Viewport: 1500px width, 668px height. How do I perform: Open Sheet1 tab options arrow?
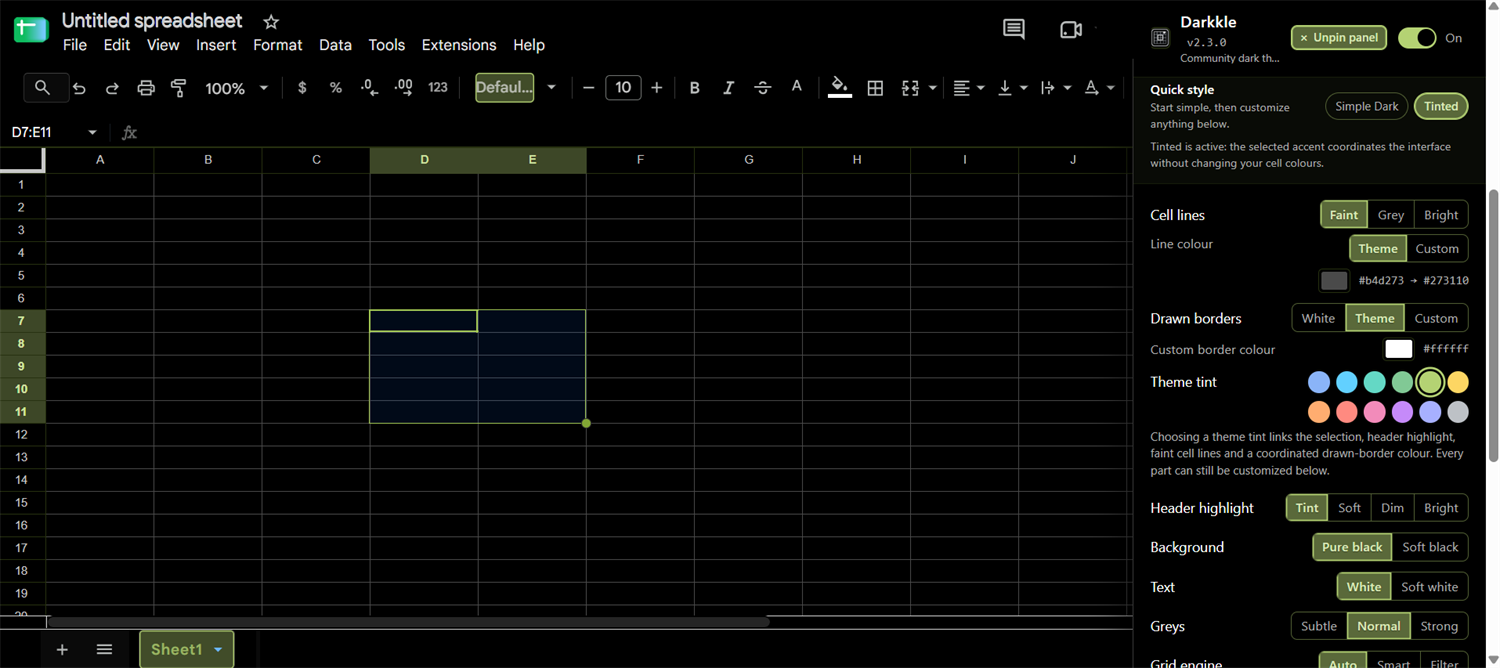click(218, 650)
